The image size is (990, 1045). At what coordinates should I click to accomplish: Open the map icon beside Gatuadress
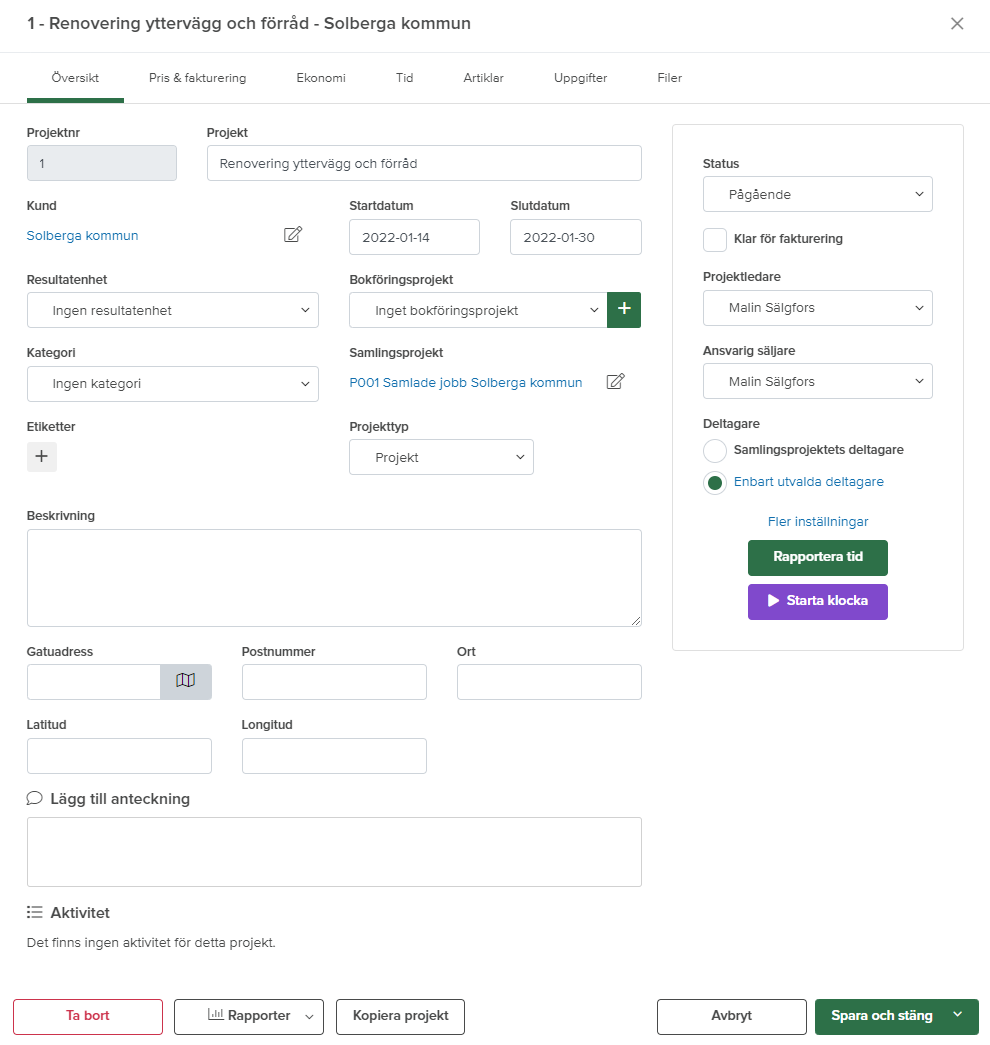(x=185, y=681)
